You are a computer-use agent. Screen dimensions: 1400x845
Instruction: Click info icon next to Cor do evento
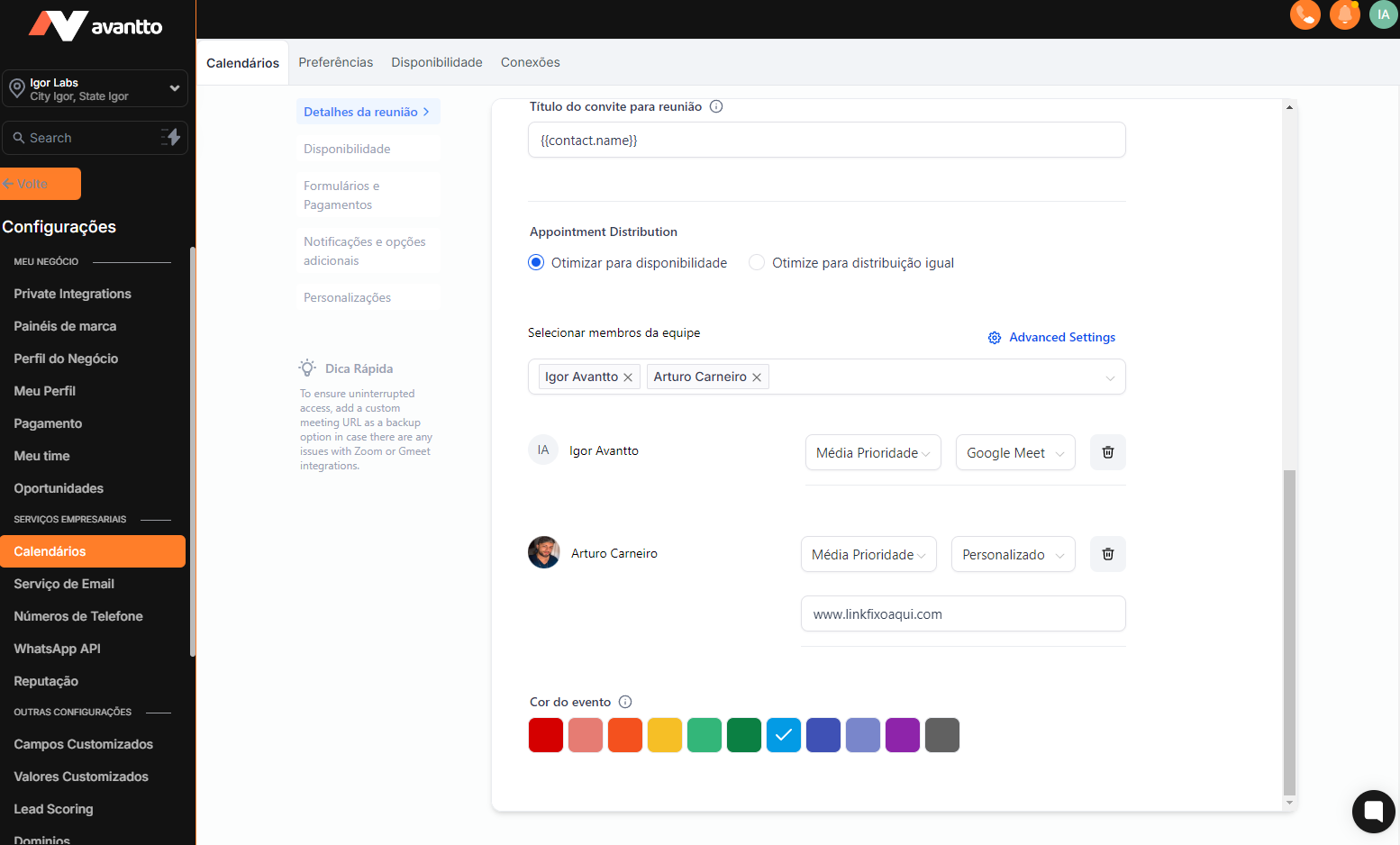click(x=625, y=702)
